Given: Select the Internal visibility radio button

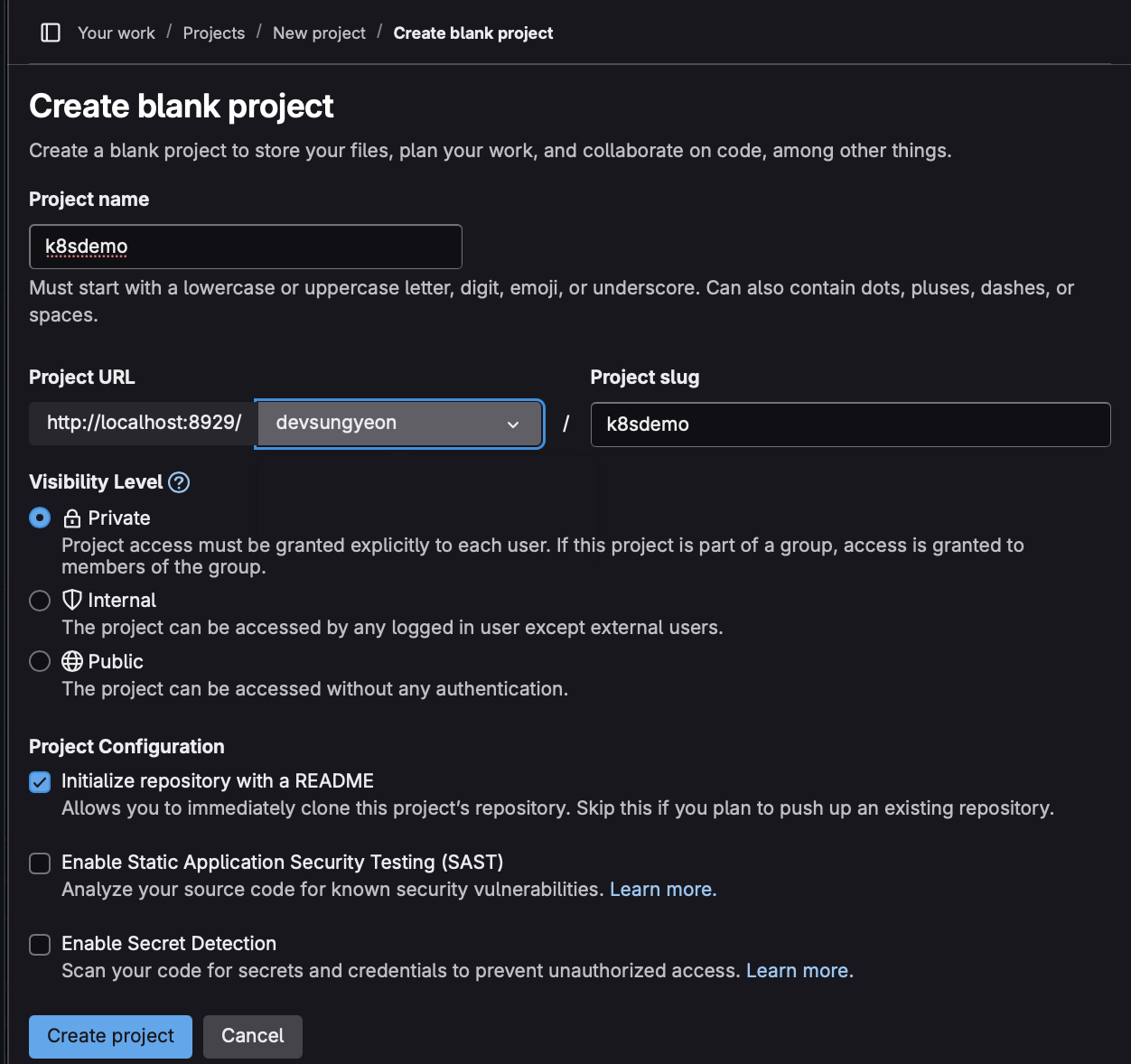Looking at the screenshot, I should (x=40, y=601).
